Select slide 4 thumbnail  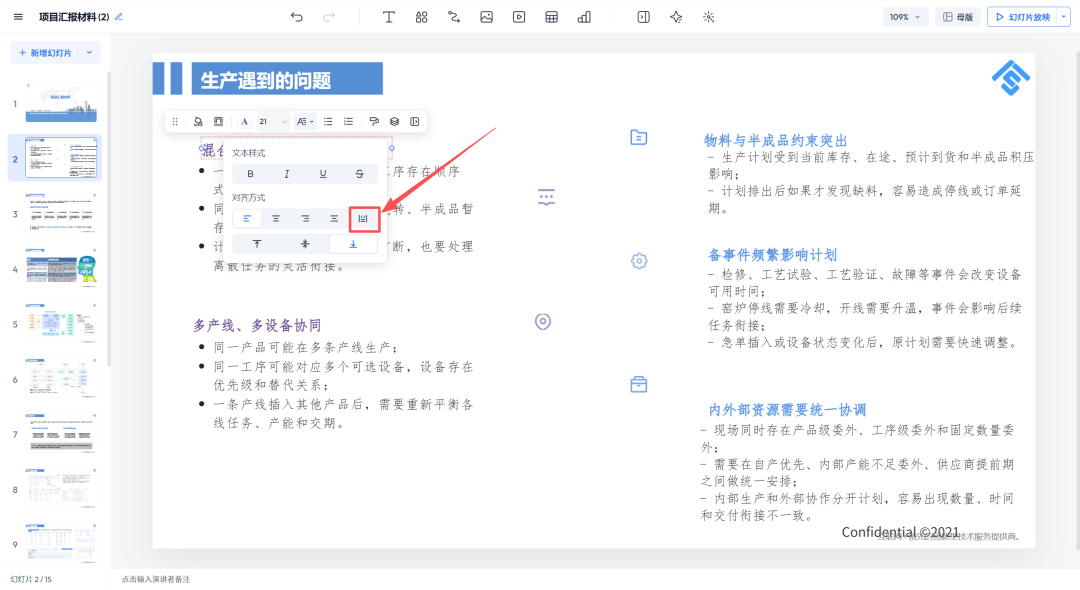tap(61, 269)
